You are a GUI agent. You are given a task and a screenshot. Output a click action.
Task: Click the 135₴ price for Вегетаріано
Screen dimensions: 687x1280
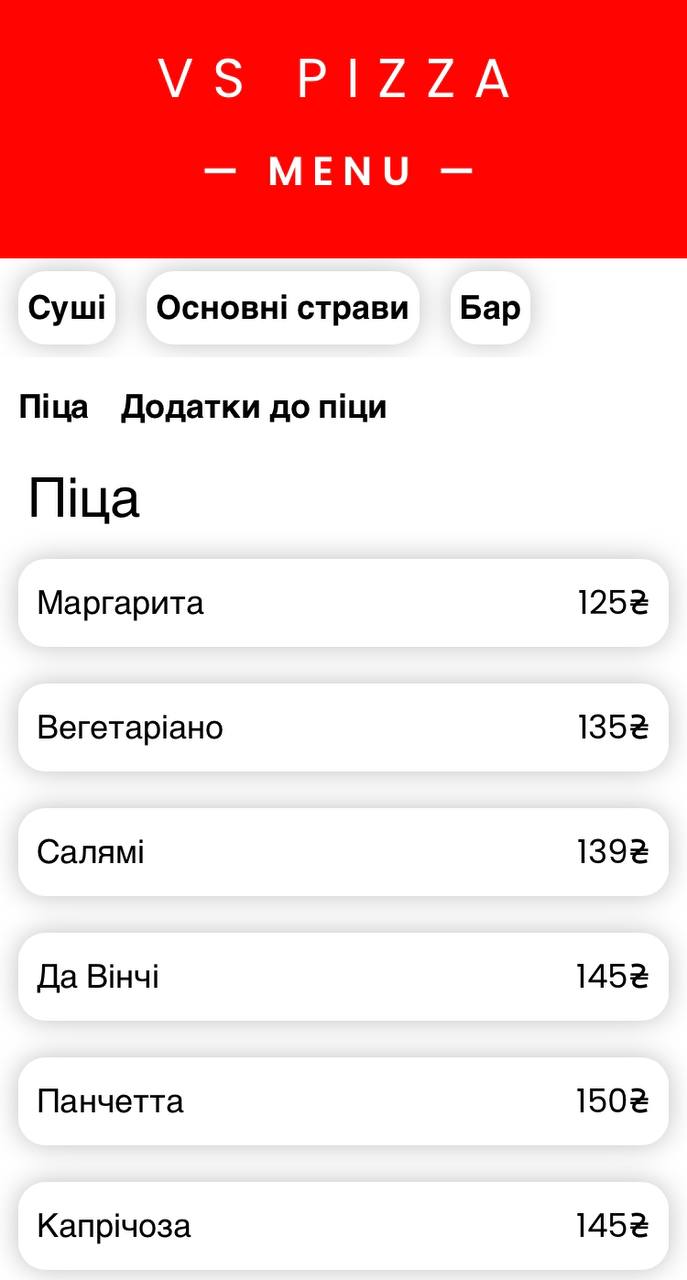[x=612, y=728]
